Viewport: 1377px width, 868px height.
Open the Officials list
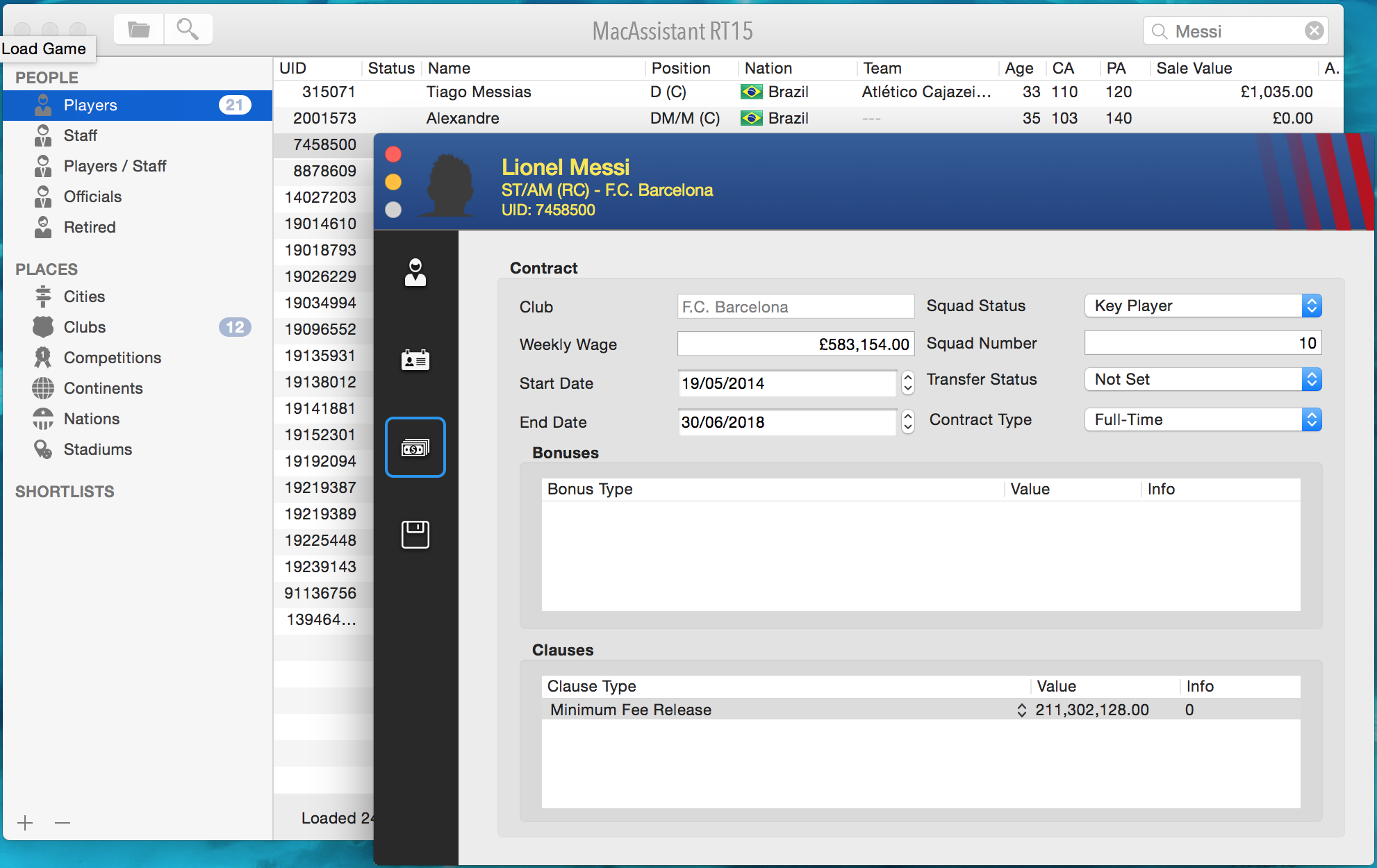click(x=138, y=197)
